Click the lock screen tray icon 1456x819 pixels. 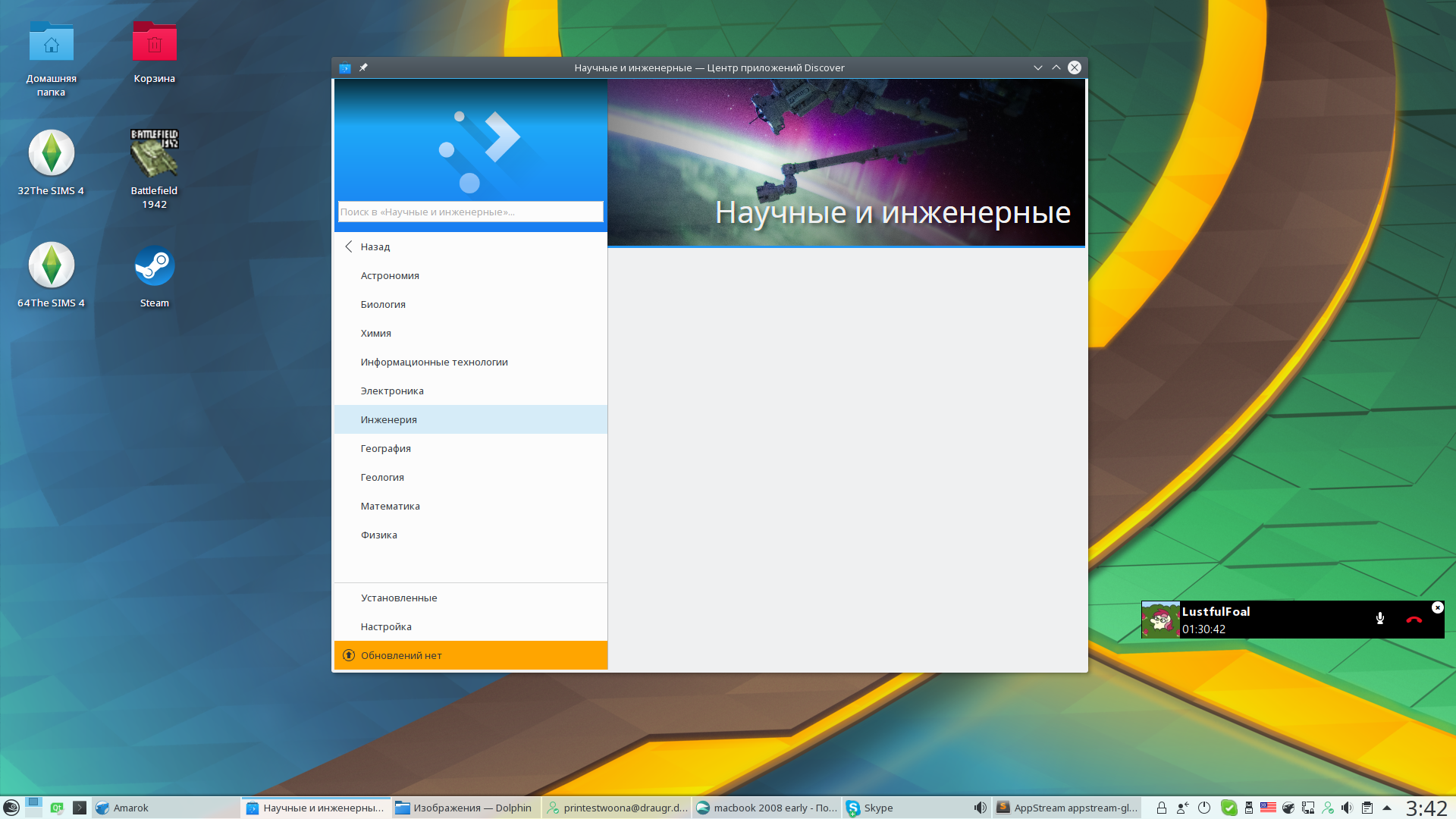[1161, 808]
